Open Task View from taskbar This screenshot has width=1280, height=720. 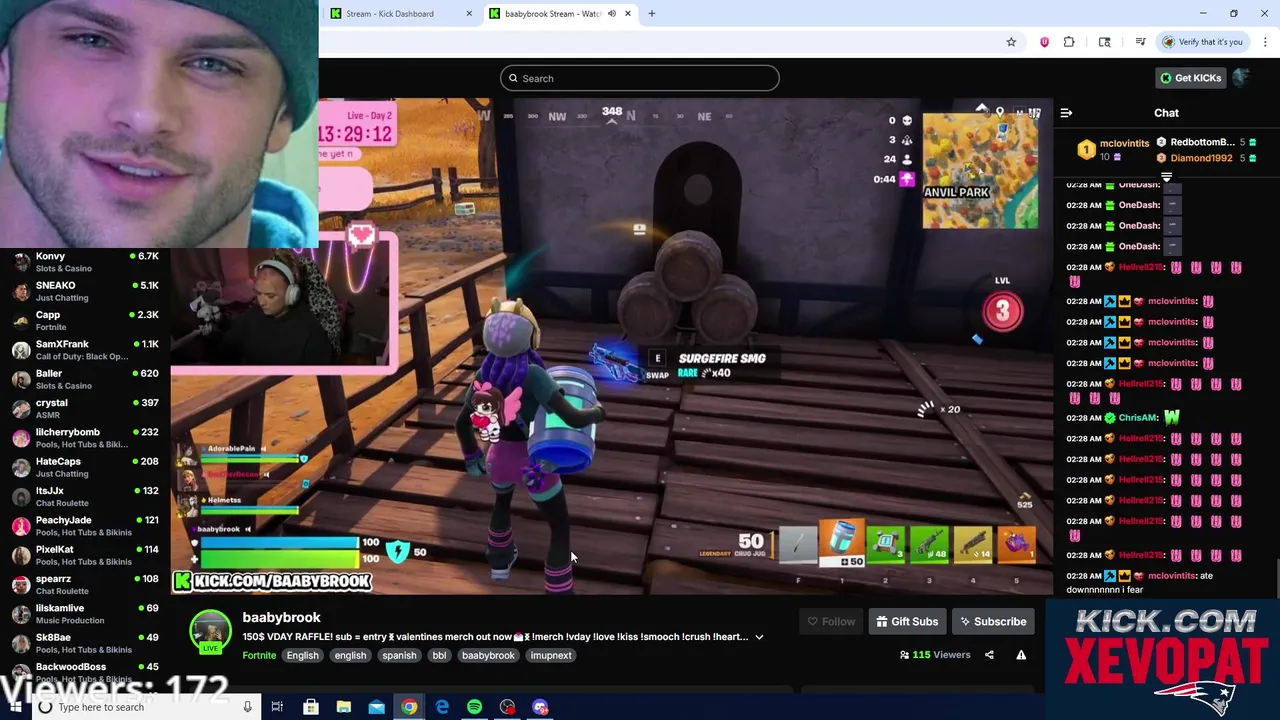tap(277, 707)
